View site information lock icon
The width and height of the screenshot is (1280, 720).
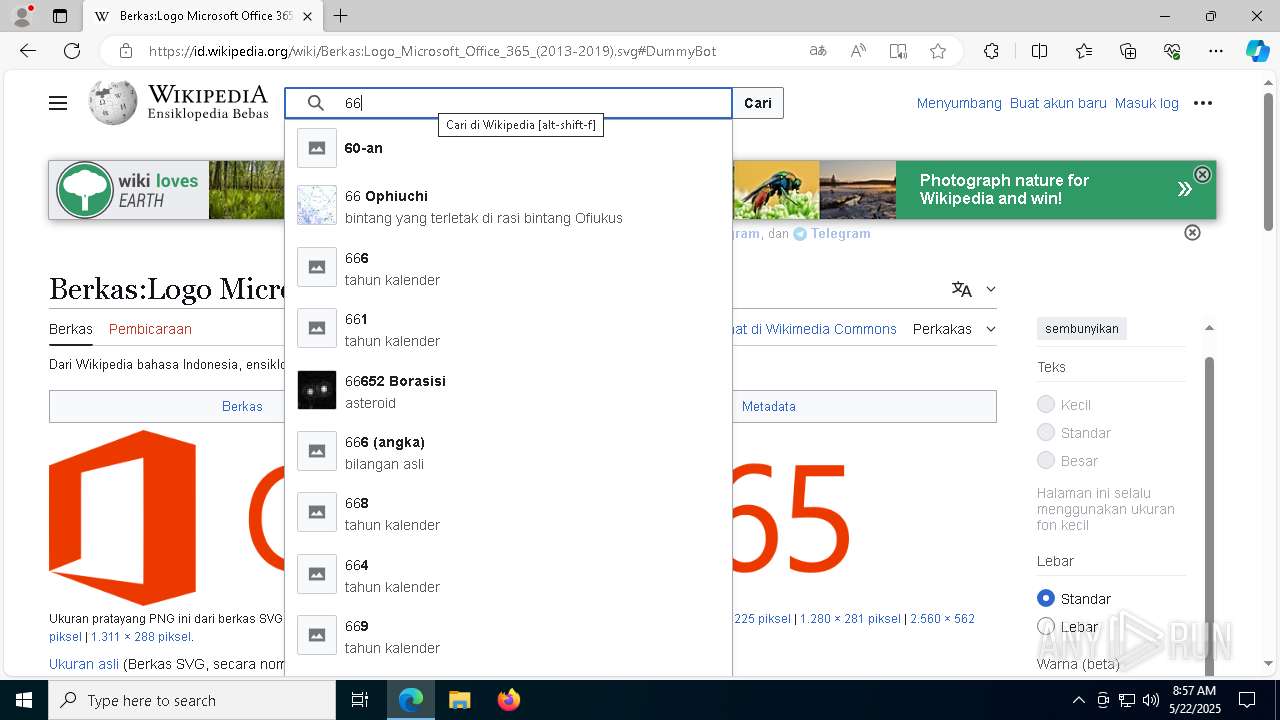point(125,51)
